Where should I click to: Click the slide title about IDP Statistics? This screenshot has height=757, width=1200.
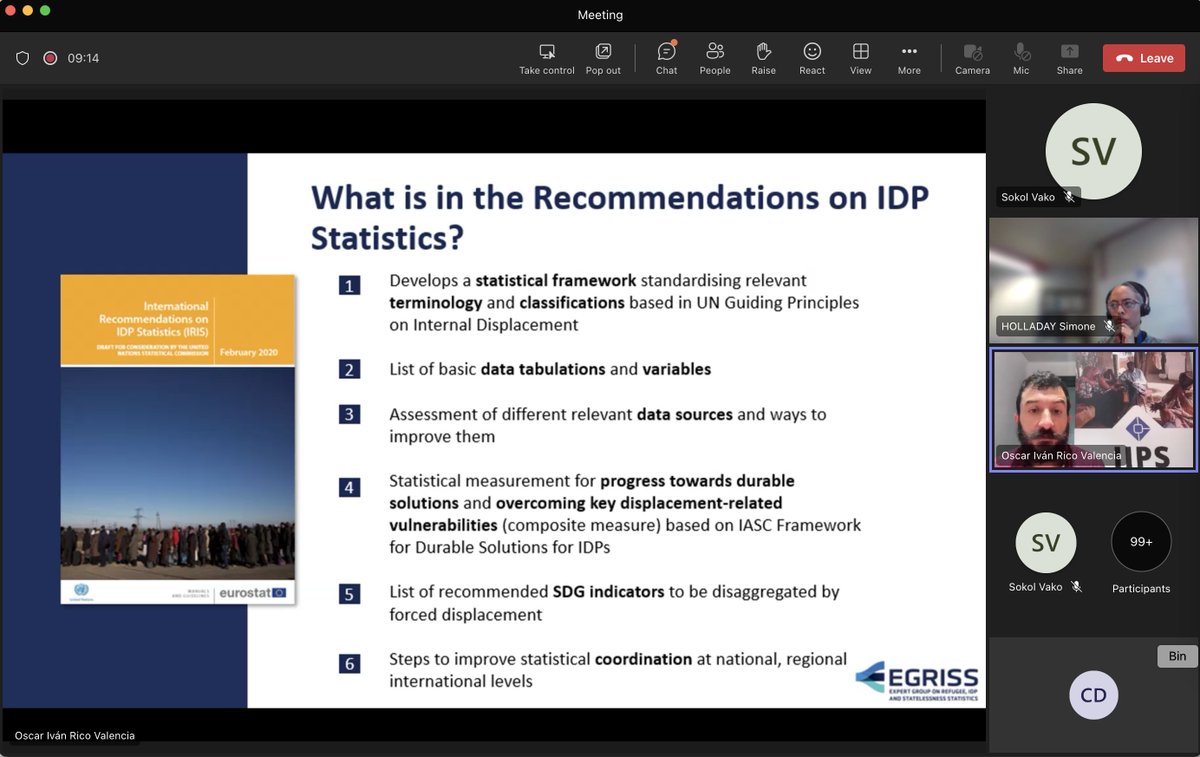click(620, 216)
